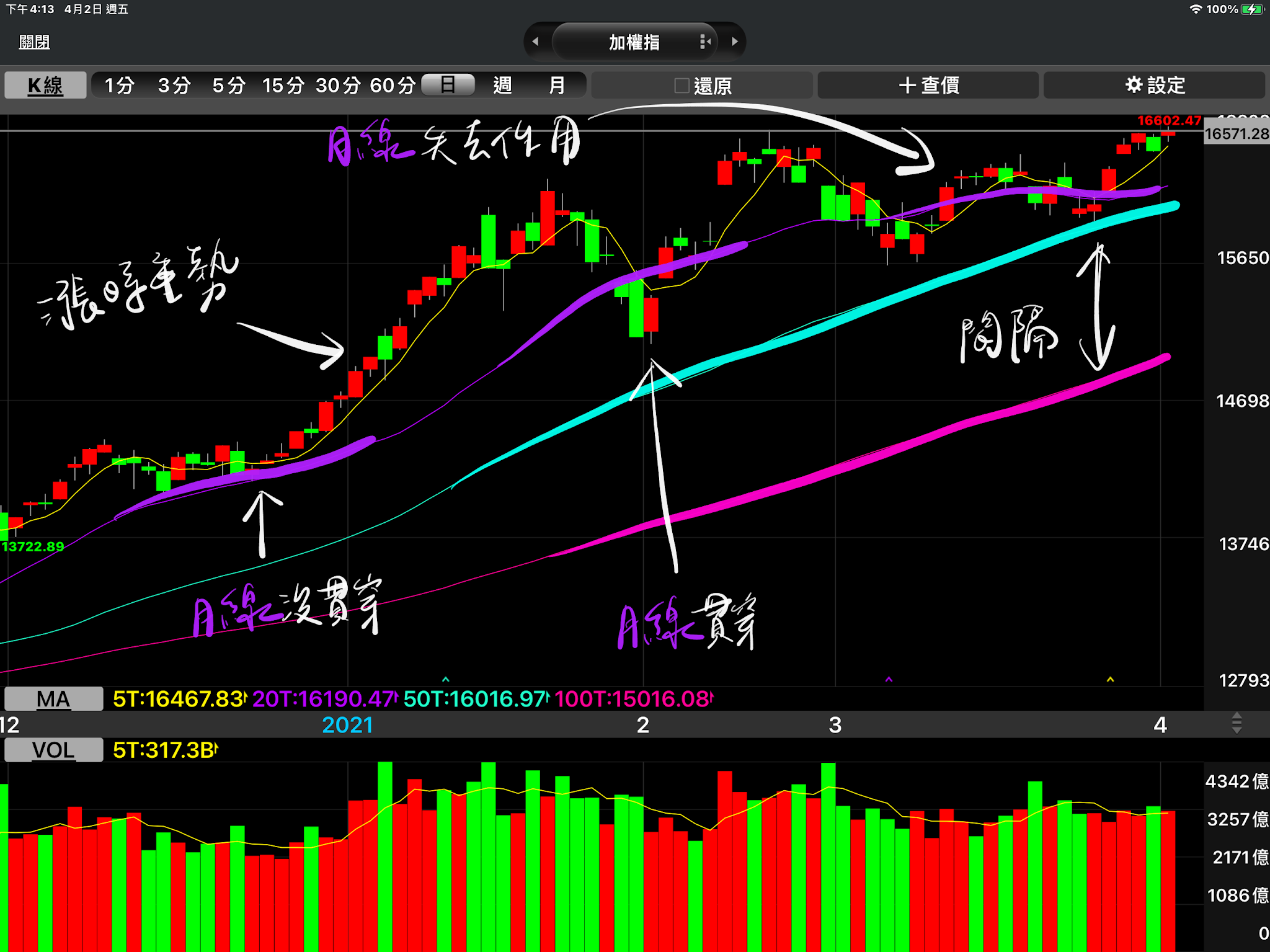Image resolution: width=1270 pixels, height=952 pixels.
Task: Tap the 關閉 close link
Action: tap(34, 42)
